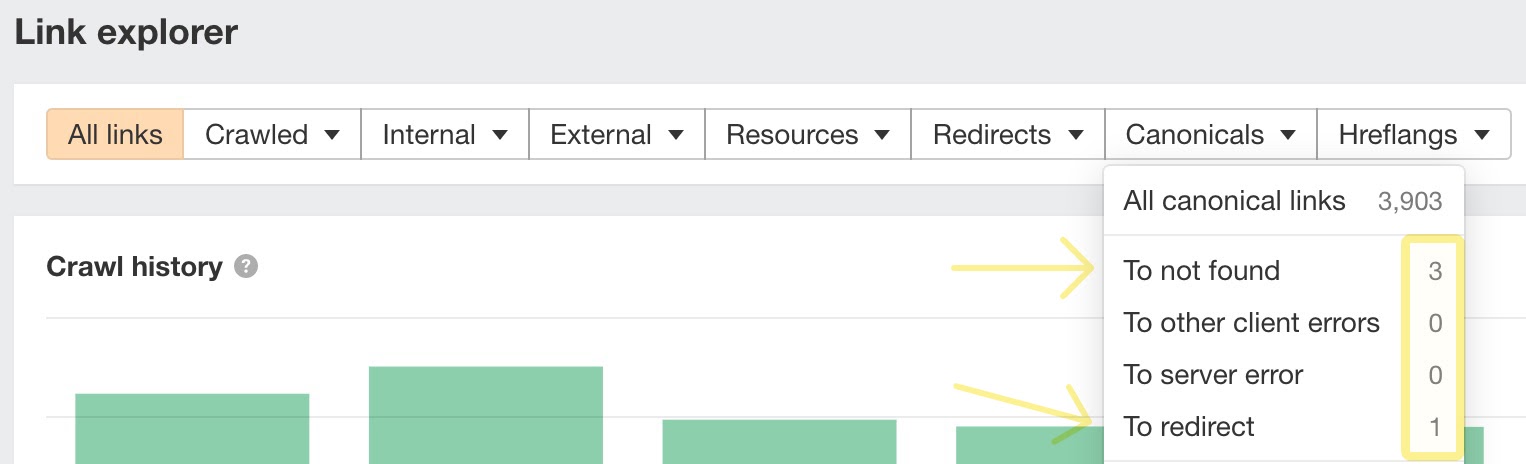Open the Hreflangs dropdown
Viewport: 1526px width, 464px height.
pos(1414,135)
